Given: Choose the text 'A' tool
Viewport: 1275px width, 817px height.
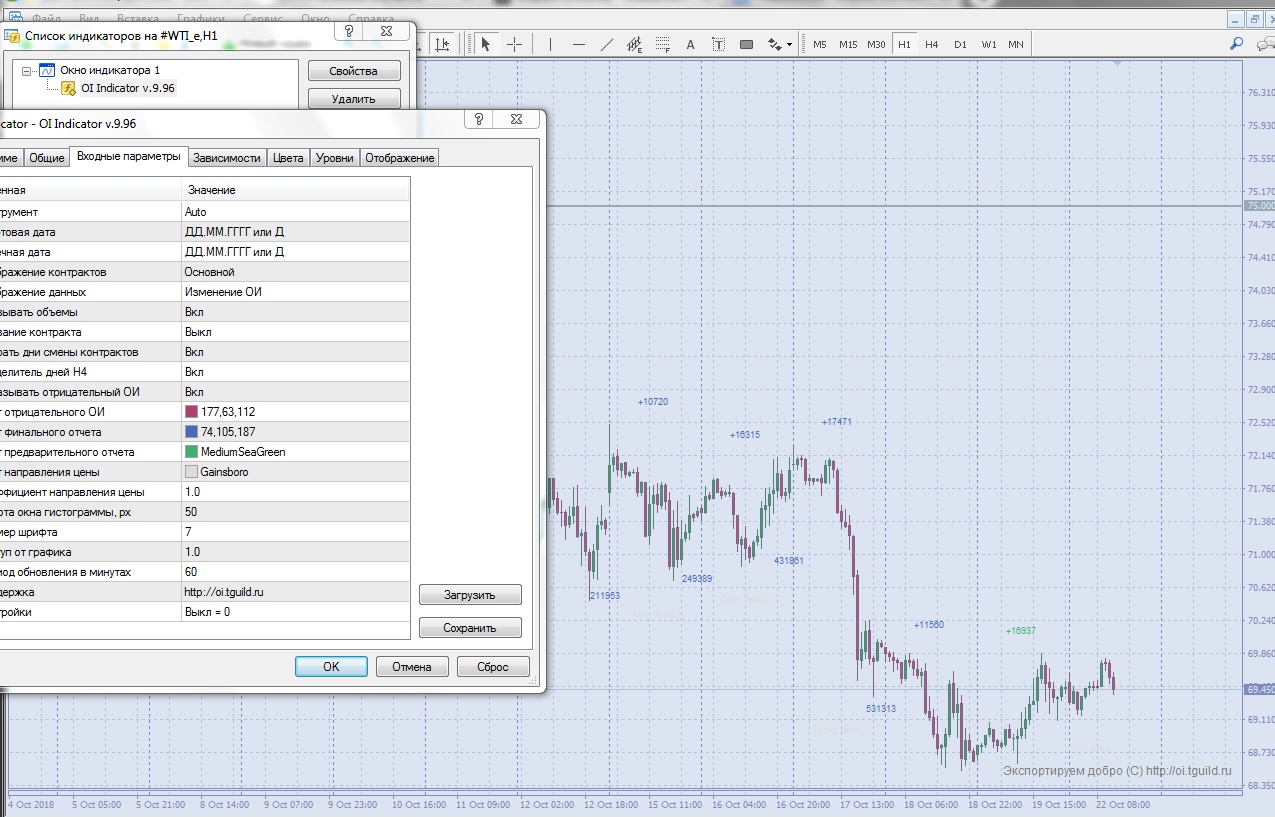Looking at the screenshot, I should pos(690,44).
